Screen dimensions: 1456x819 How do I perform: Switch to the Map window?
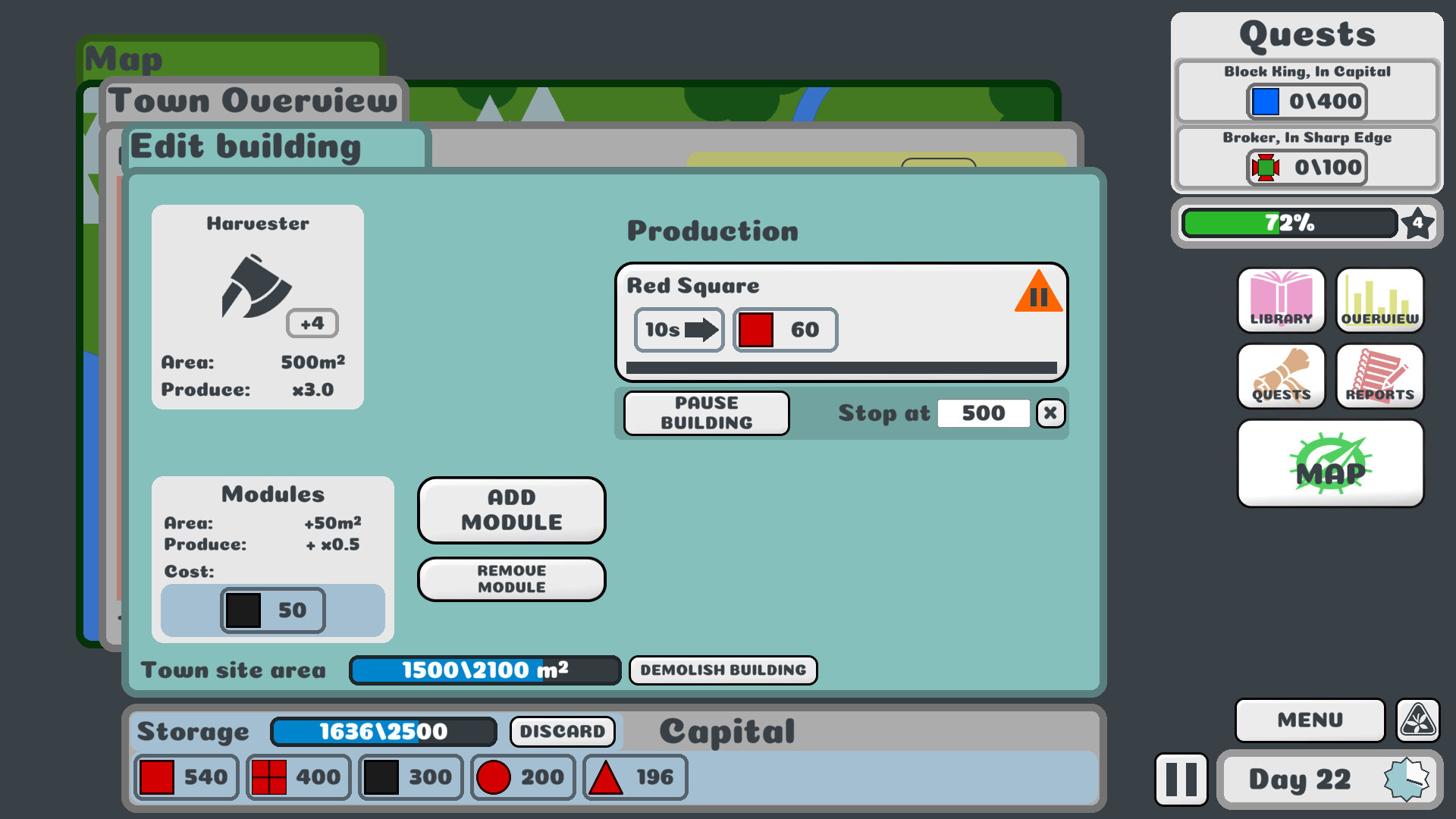coord(124,59)
